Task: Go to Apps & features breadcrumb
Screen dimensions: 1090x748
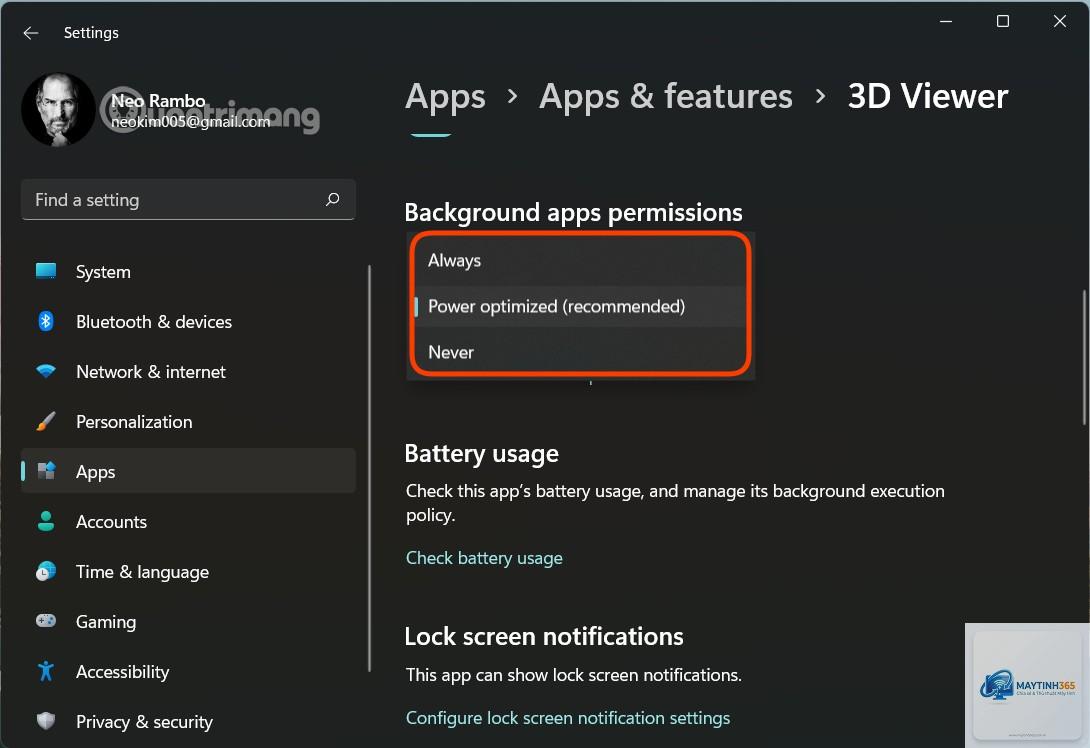Action: click(x=665, y=96)
